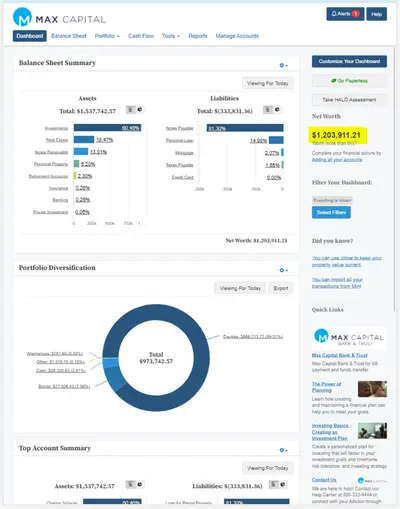Switch Assets chart to bar view
400x509 pixels.
coord(131,109)
